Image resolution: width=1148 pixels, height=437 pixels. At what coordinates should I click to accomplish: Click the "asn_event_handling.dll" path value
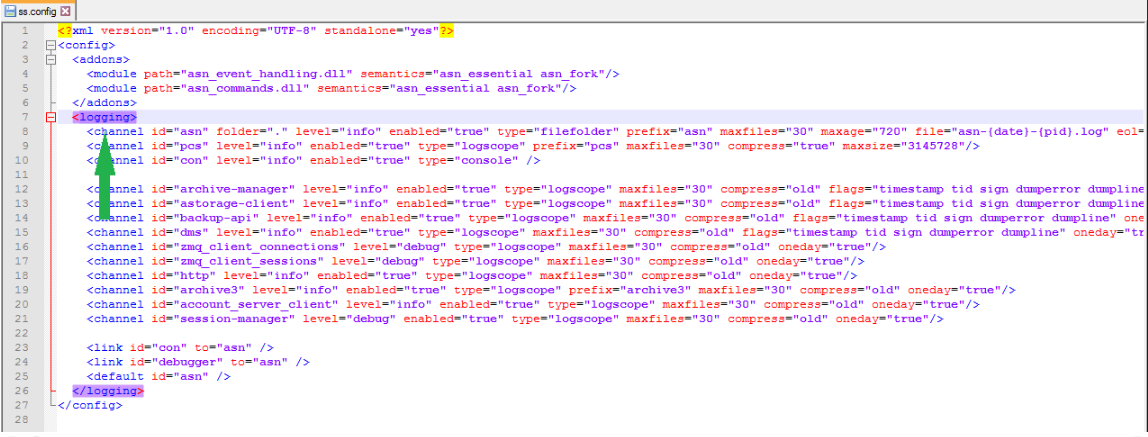264,74
